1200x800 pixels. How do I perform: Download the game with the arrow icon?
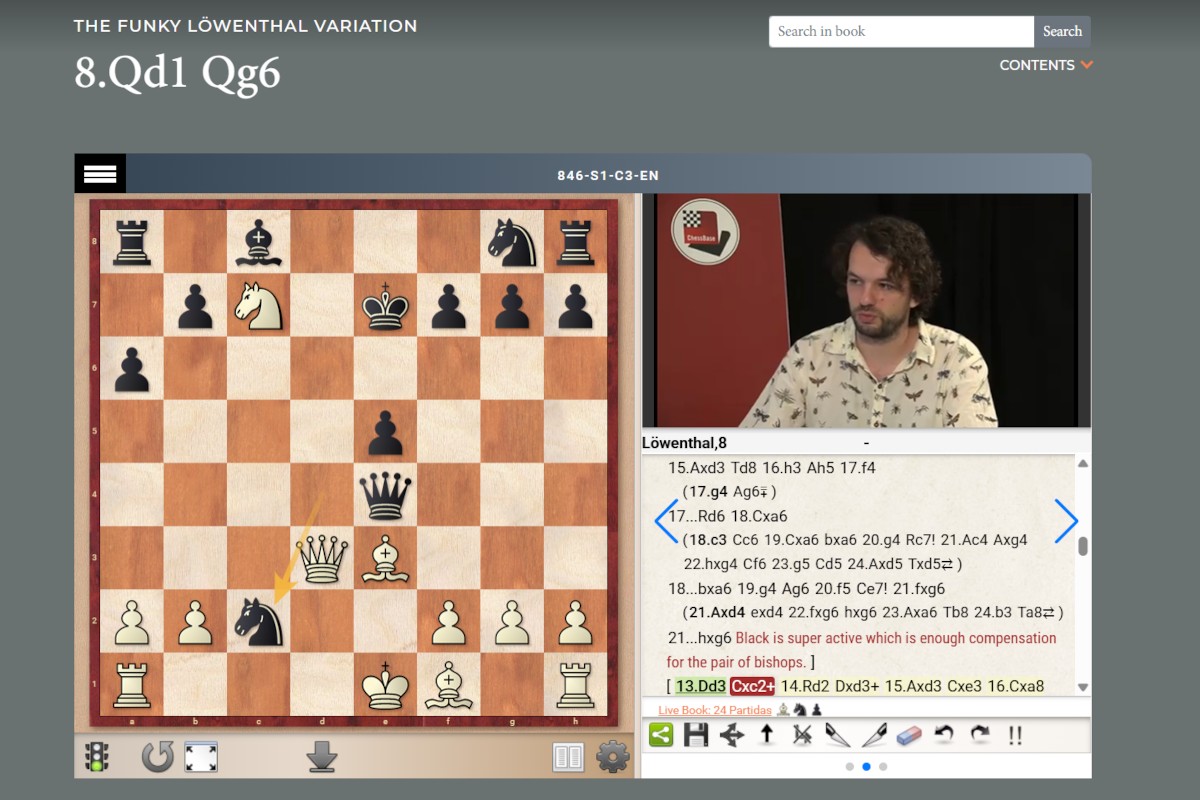pyautogui.click(x=320, y=757)
